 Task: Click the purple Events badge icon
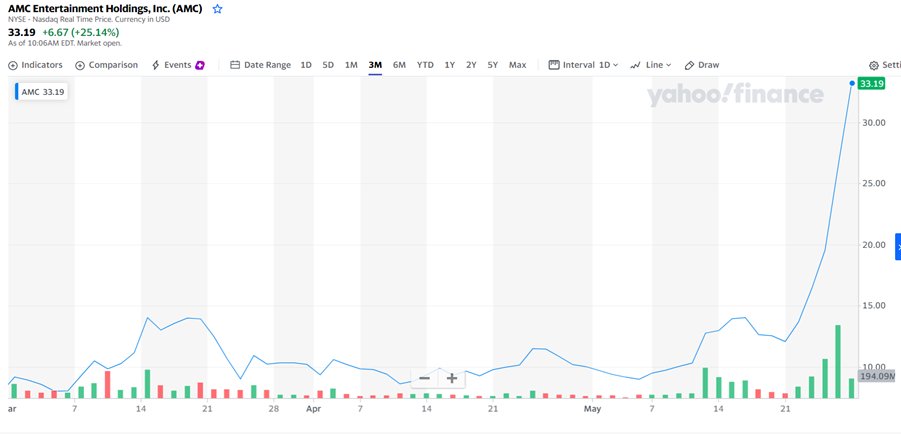click(x=200, y=65)
